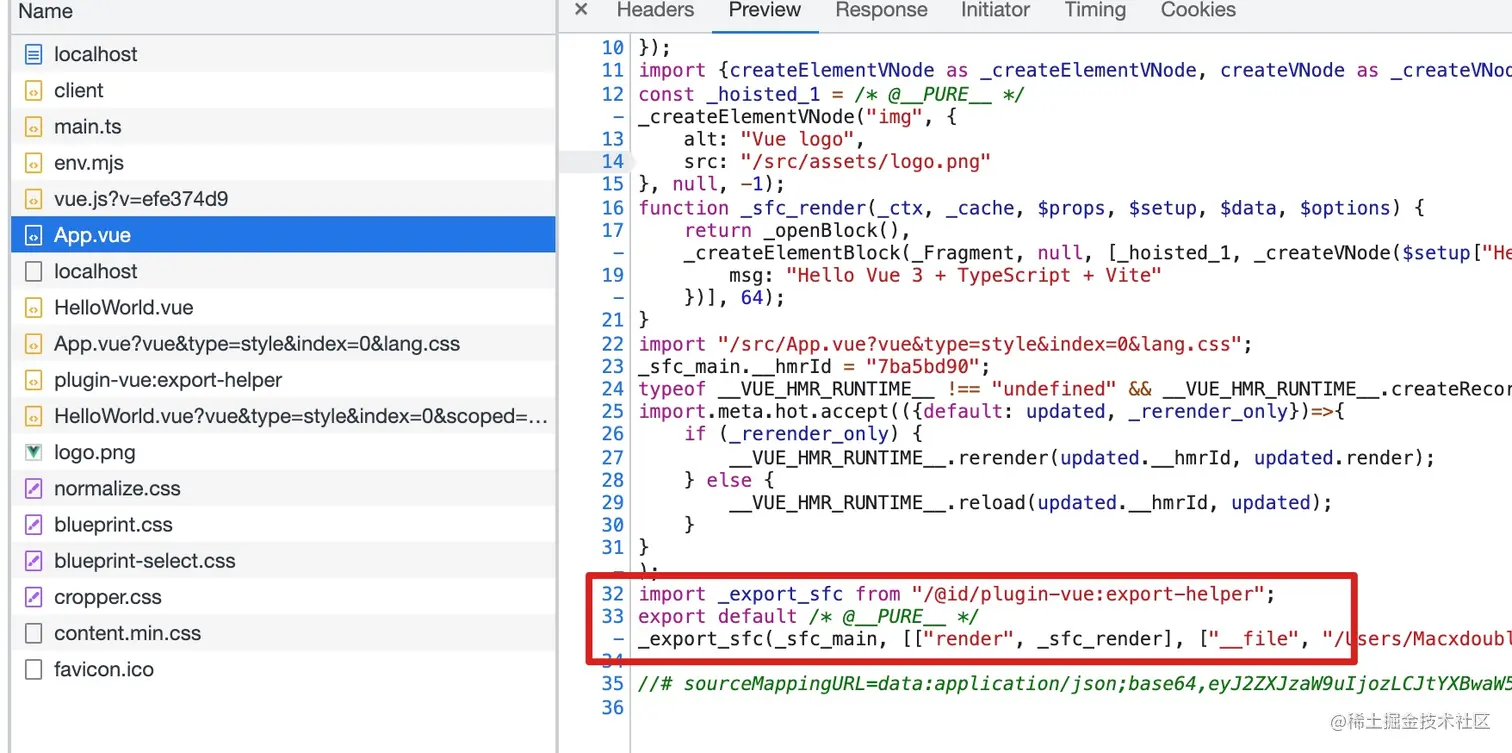Select the vue.js?v=efe374d9 request
Viewport: 1512px width, 753px height.
(x=283, y=199)
